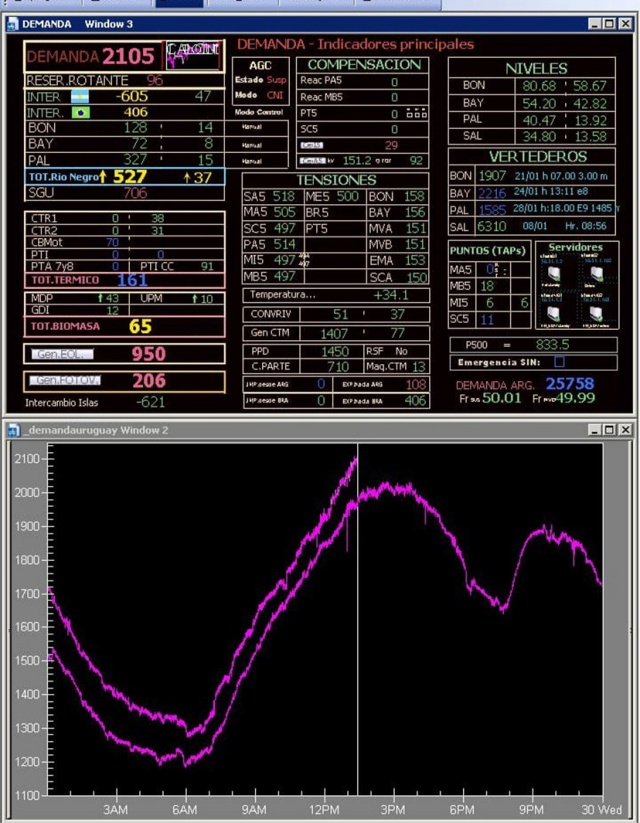
Task: Select the SGU value 706
Action: (x=135, y=193)
